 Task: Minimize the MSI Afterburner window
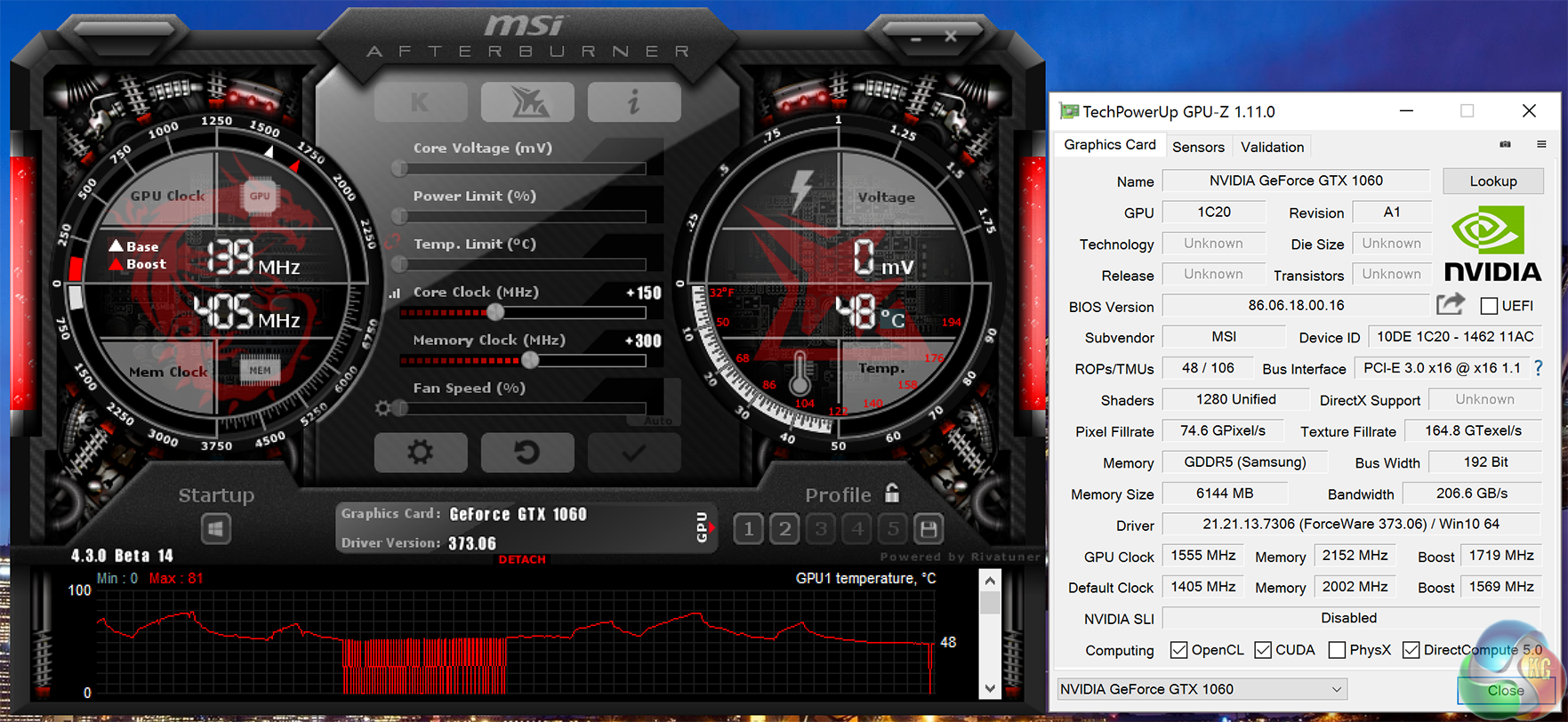pos(916,38)
